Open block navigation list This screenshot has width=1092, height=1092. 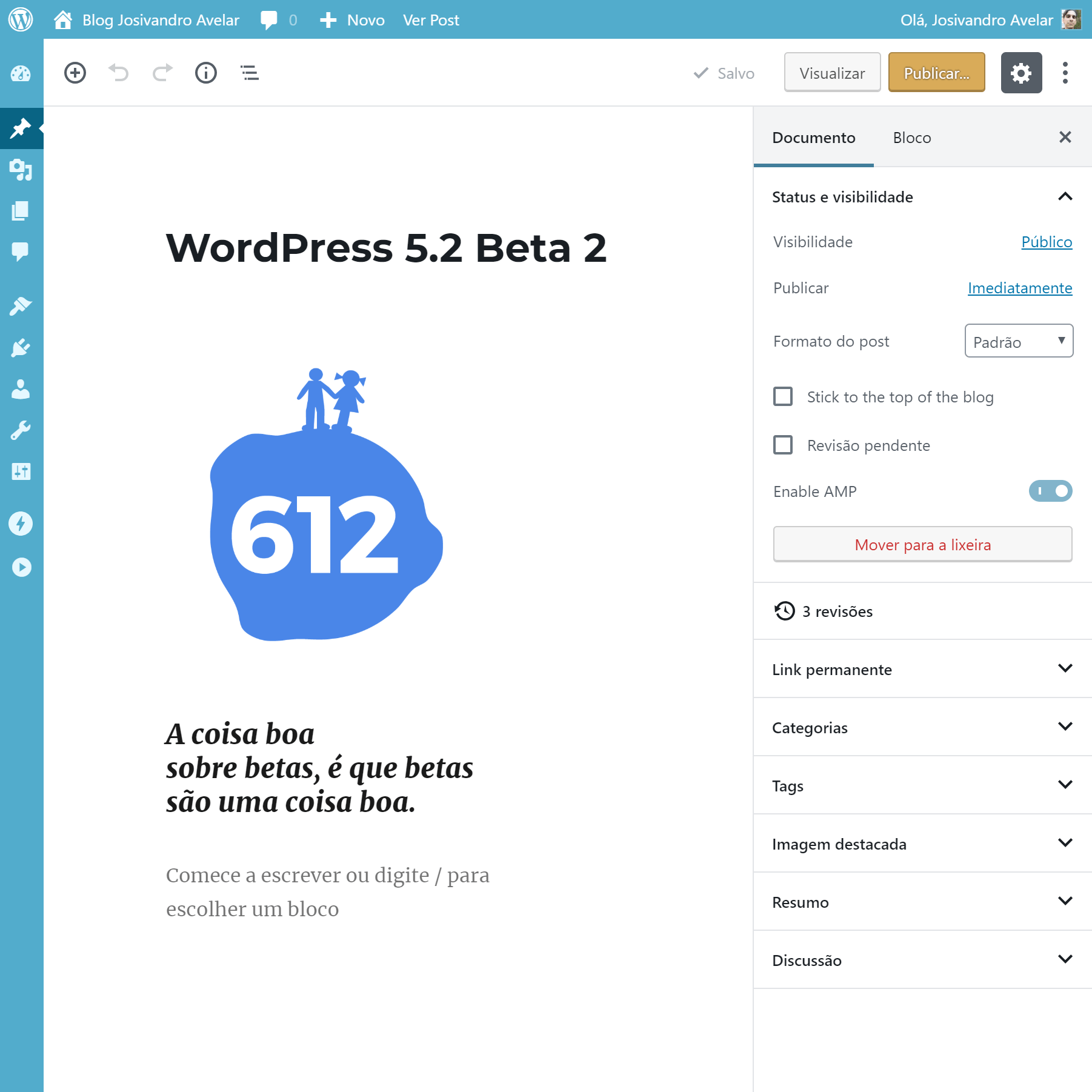pyautogui.click(x=250, y=73)
